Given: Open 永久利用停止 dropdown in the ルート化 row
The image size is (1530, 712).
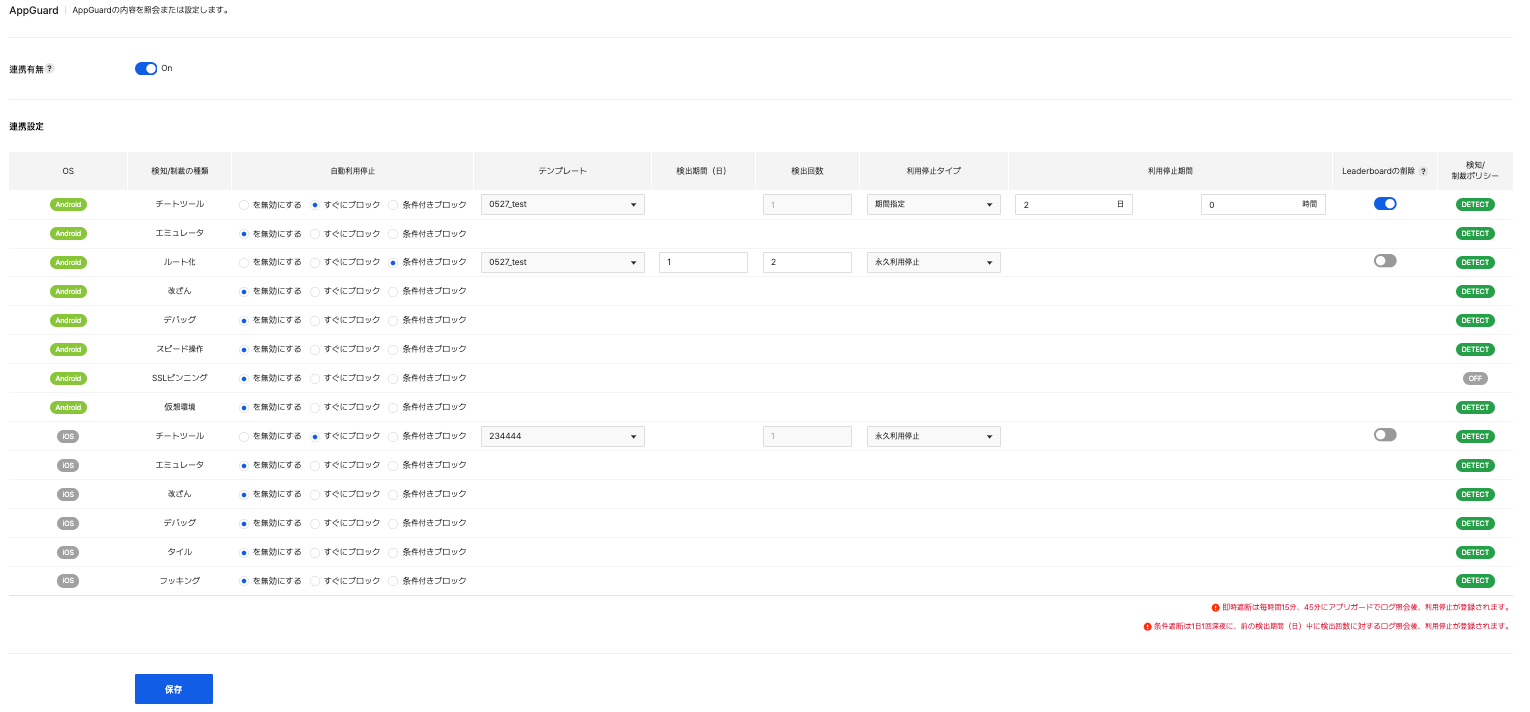Looking at the screenshot, I should (934, 262).
